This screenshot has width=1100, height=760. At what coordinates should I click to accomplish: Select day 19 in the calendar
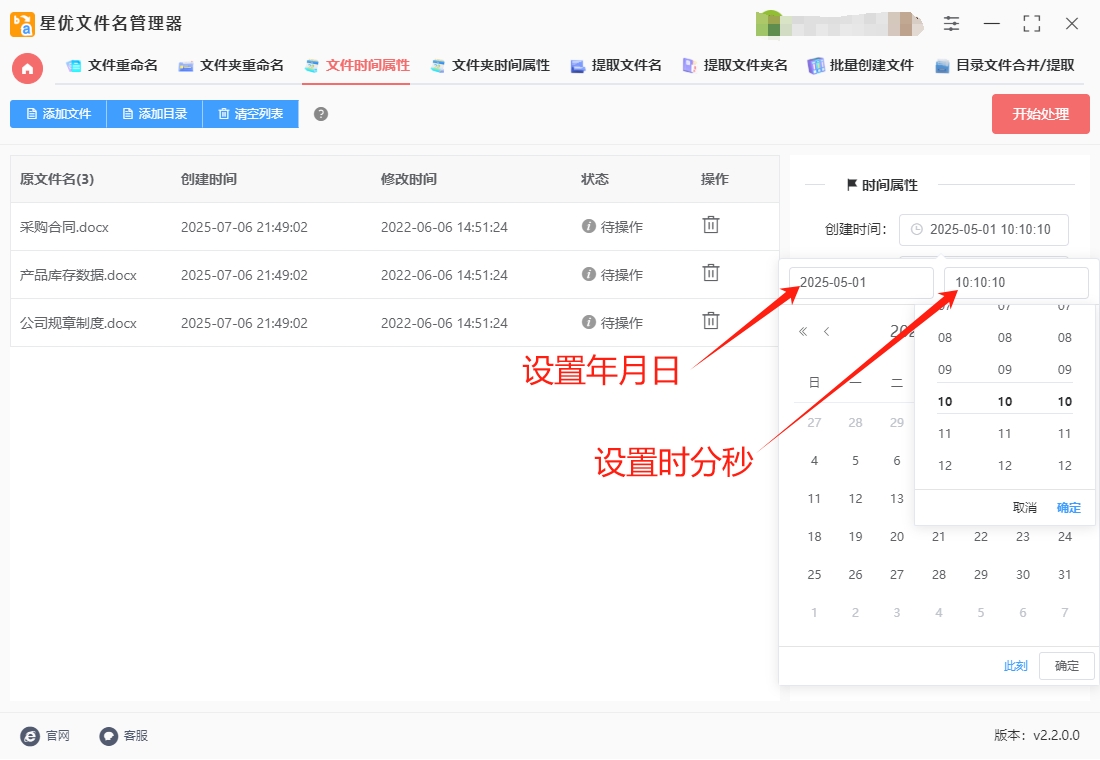coord(855,537)
